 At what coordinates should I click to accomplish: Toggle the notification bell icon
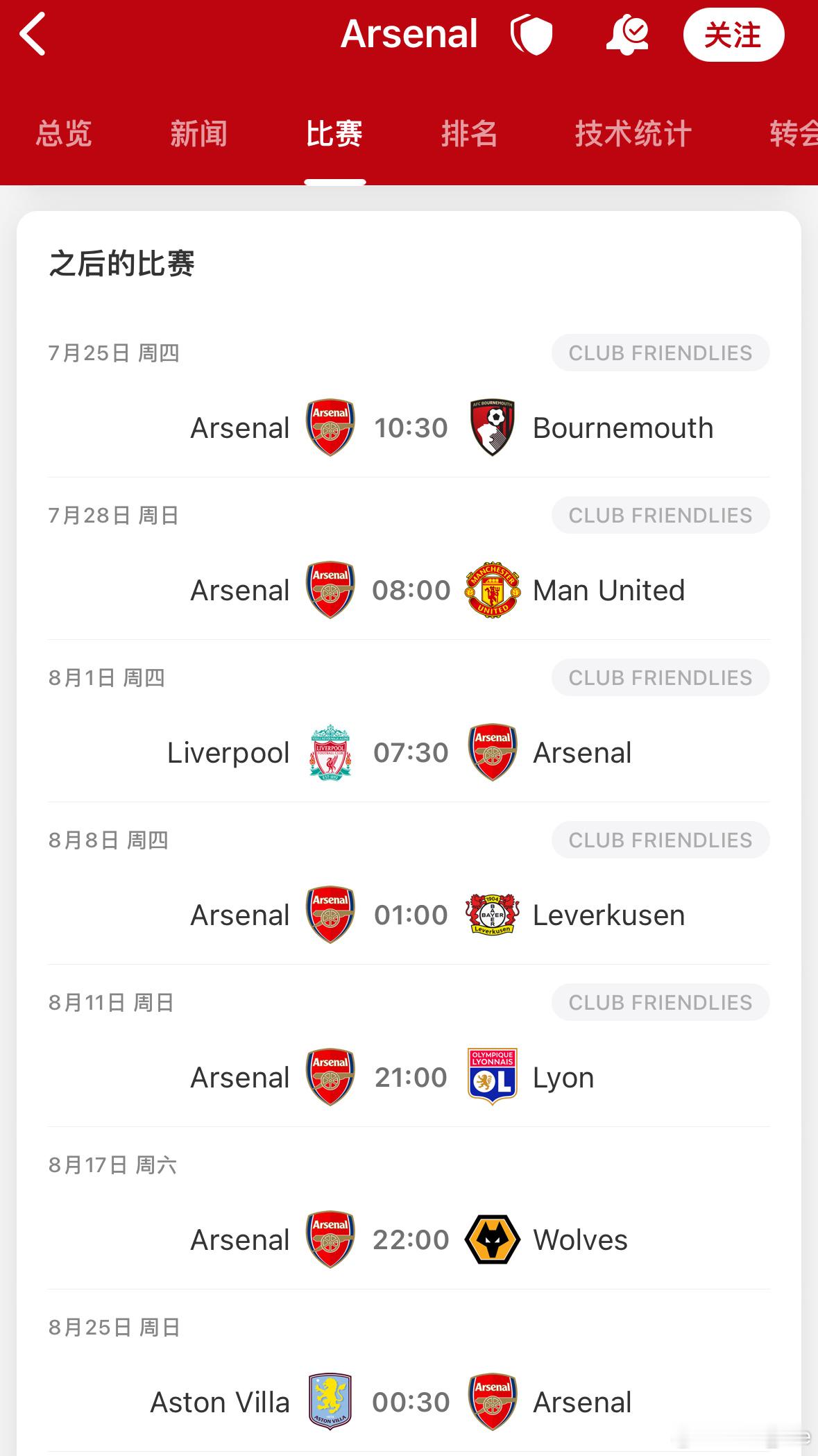[x=627, y=35]
